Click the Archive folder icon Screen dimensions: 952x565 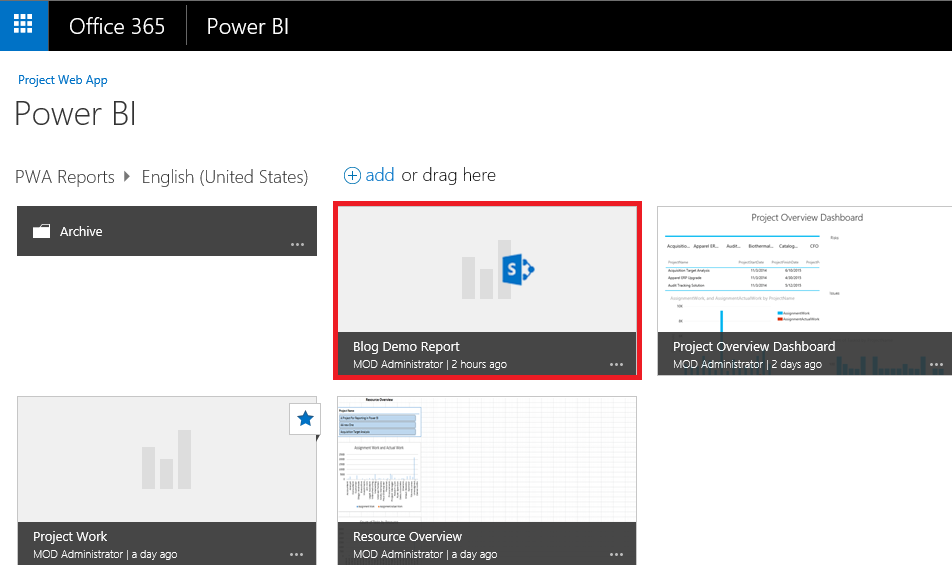point(41,231)
